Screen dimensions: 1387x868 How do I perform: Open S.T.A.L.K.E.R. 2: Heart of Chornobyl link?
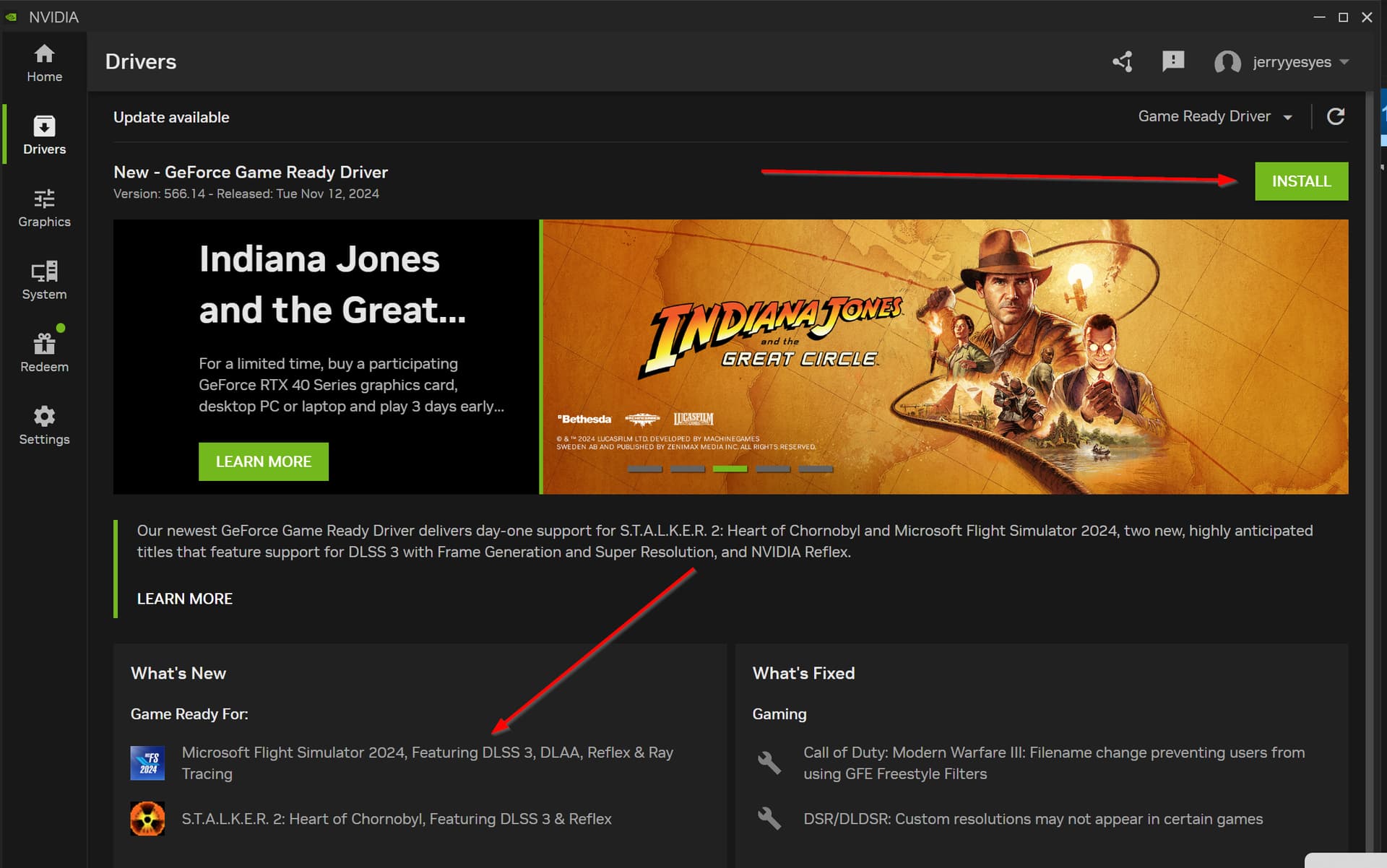[396, 818]
